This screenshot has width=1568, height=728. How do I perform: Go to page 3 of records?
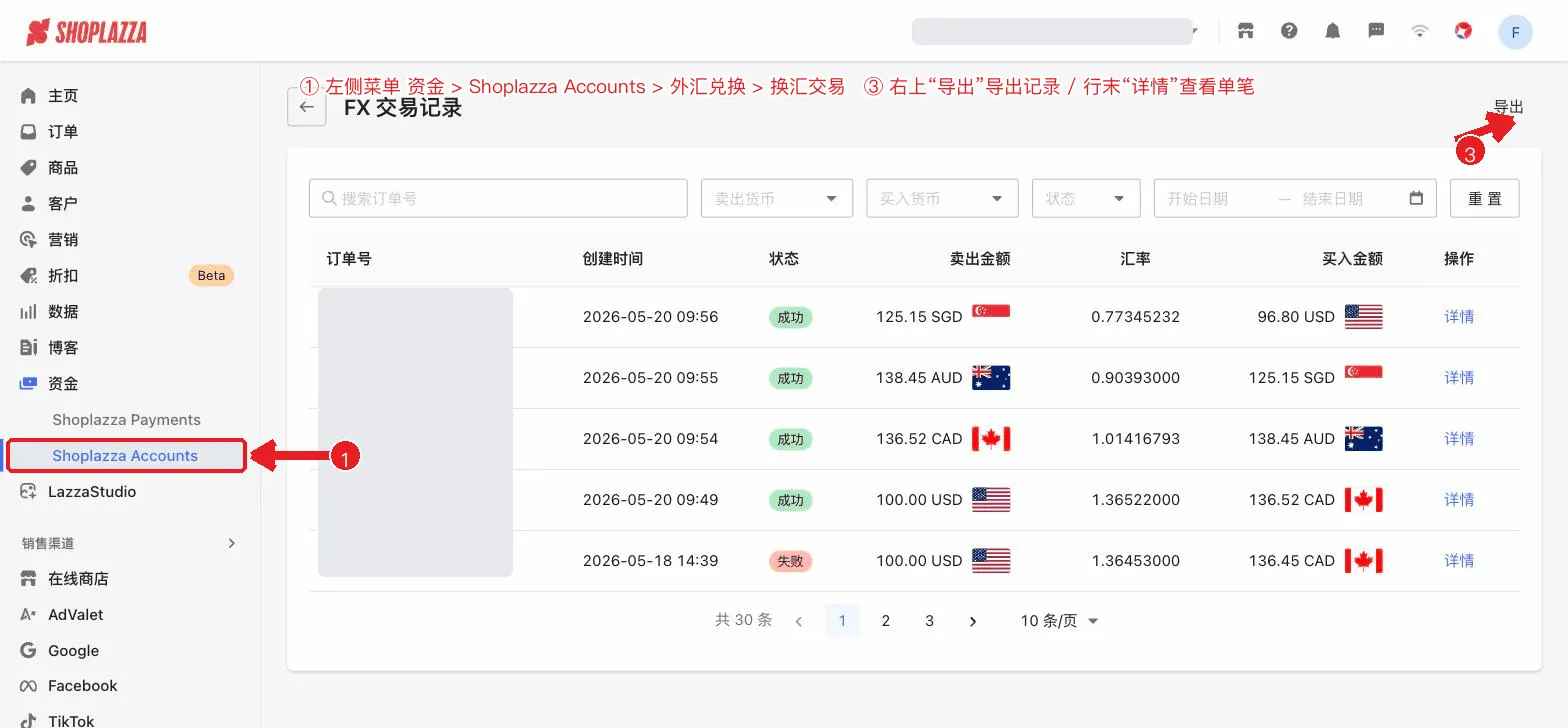(929, 621)
